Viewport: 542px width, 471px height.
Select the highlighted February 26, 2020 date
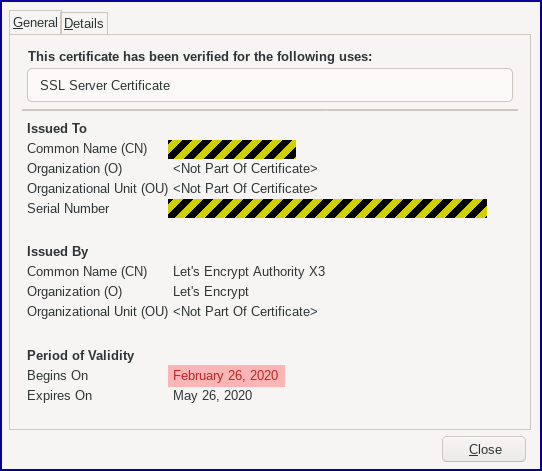[226, 376]
